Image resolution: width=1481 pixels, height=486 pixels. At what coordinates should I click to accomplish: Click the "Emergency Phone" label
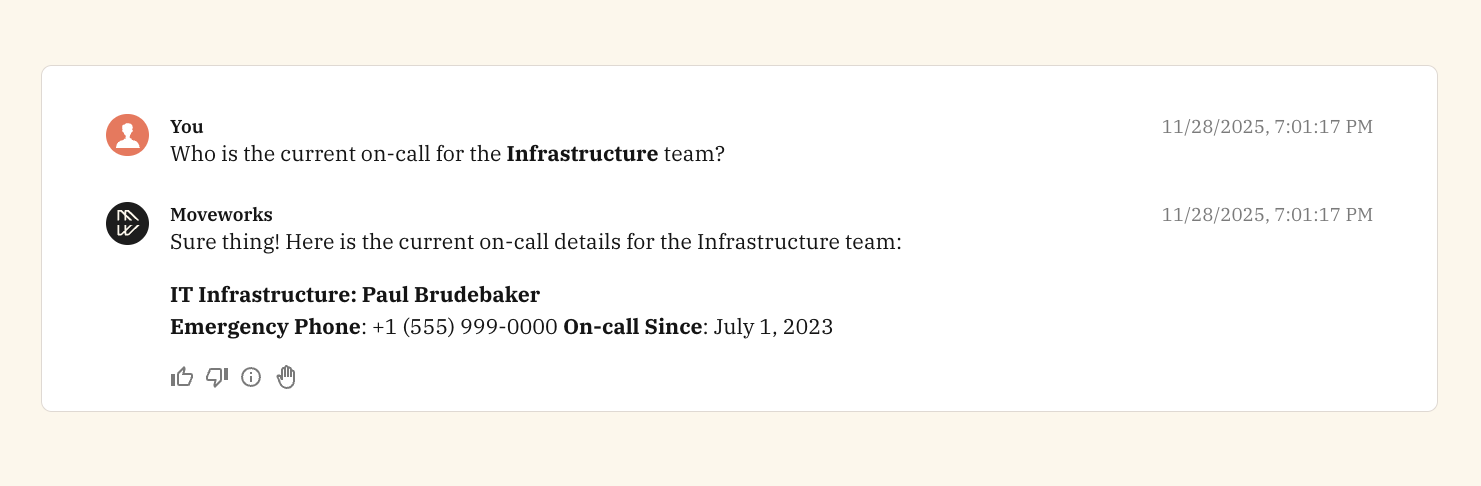(x=265, y=327)
